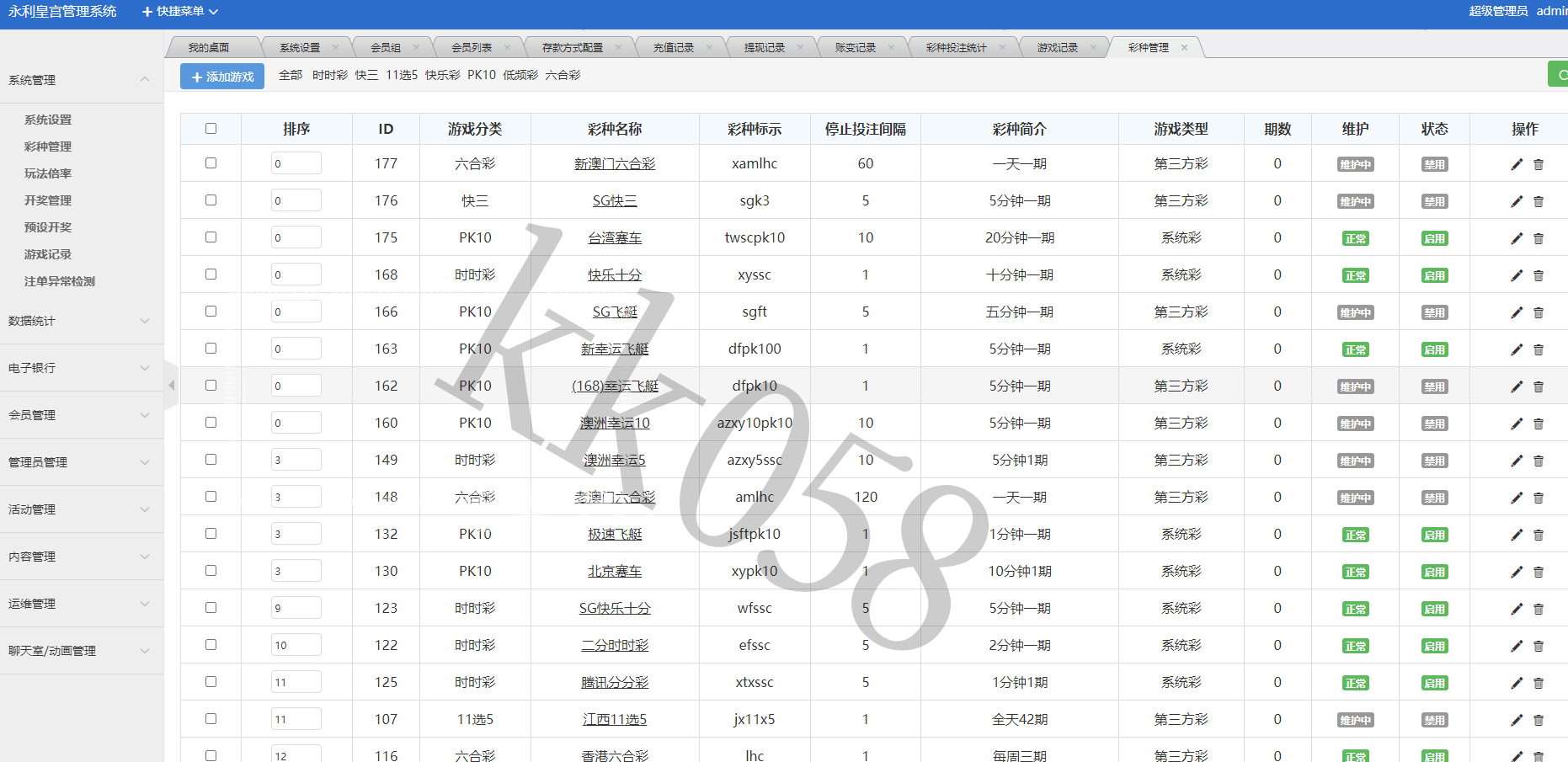Image resolution: width=1568 pixels, height=762 pixels.
Task: Edit the SG飞艇 row with pencil icon
Action: point(1517,312)
